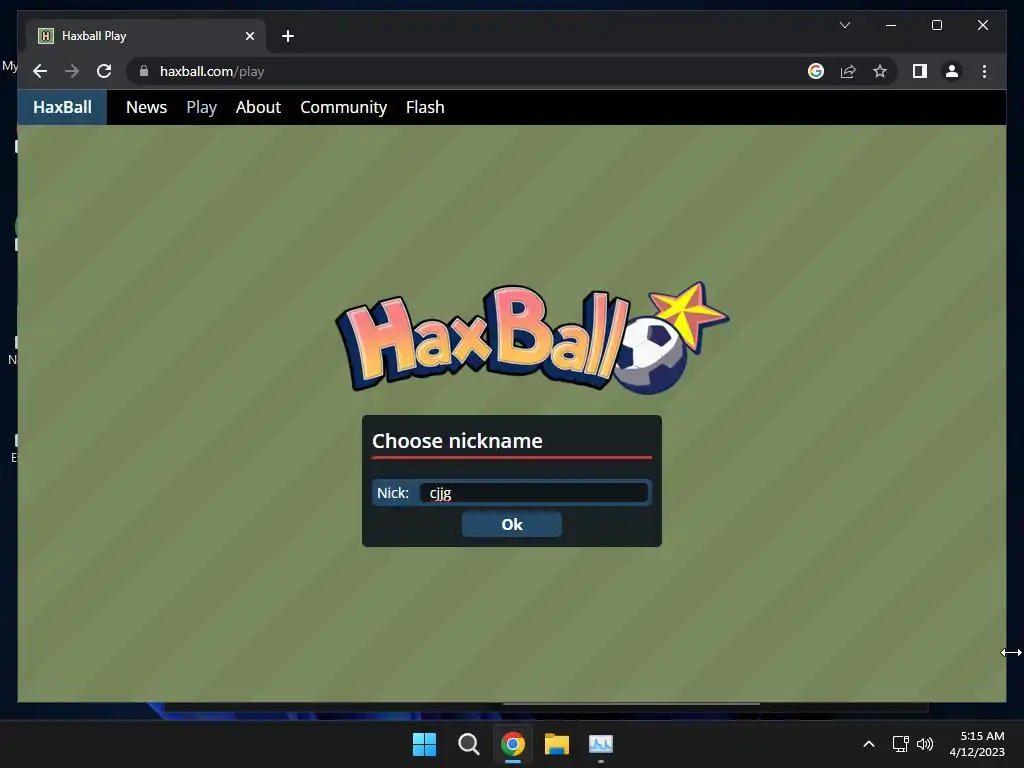The image size is (1024, 768).
Task: Show hidden system tray icons
Action: [869, 744]
